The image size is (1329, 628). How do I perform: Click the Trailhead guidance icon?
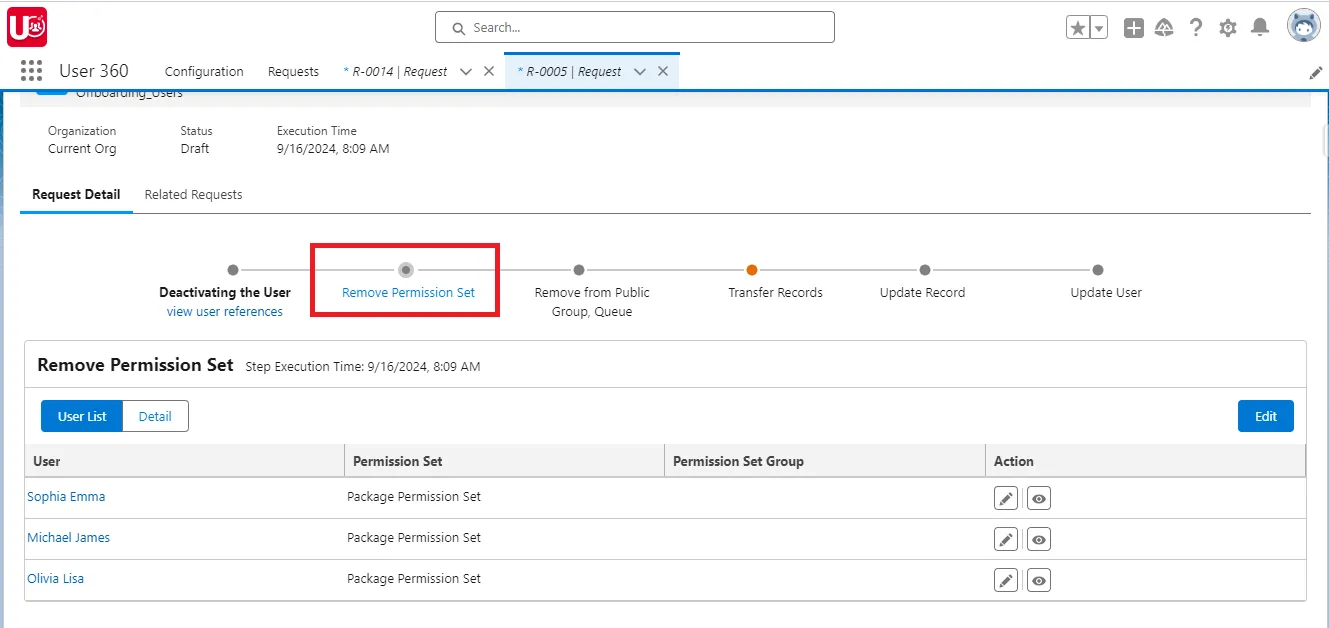1164,27
